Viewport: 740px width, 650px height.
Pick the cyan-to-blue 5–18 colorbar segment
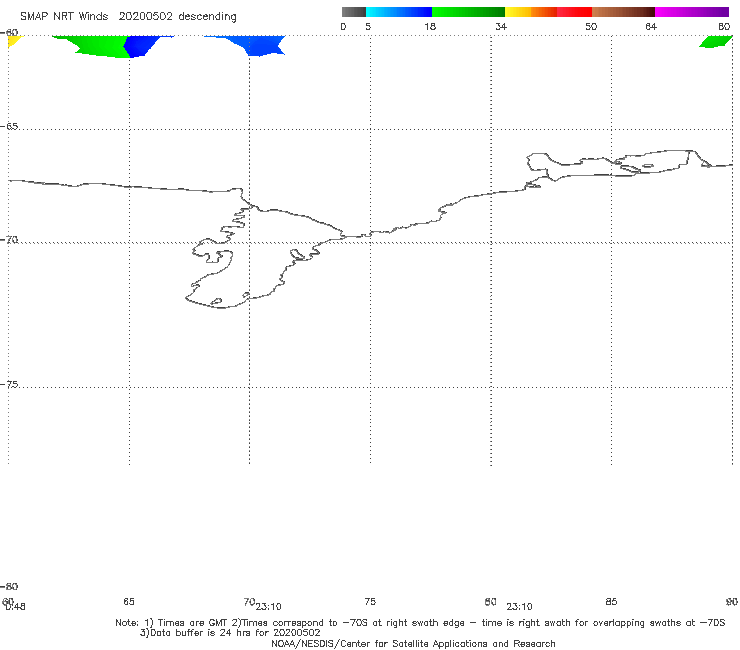point(399,12)
